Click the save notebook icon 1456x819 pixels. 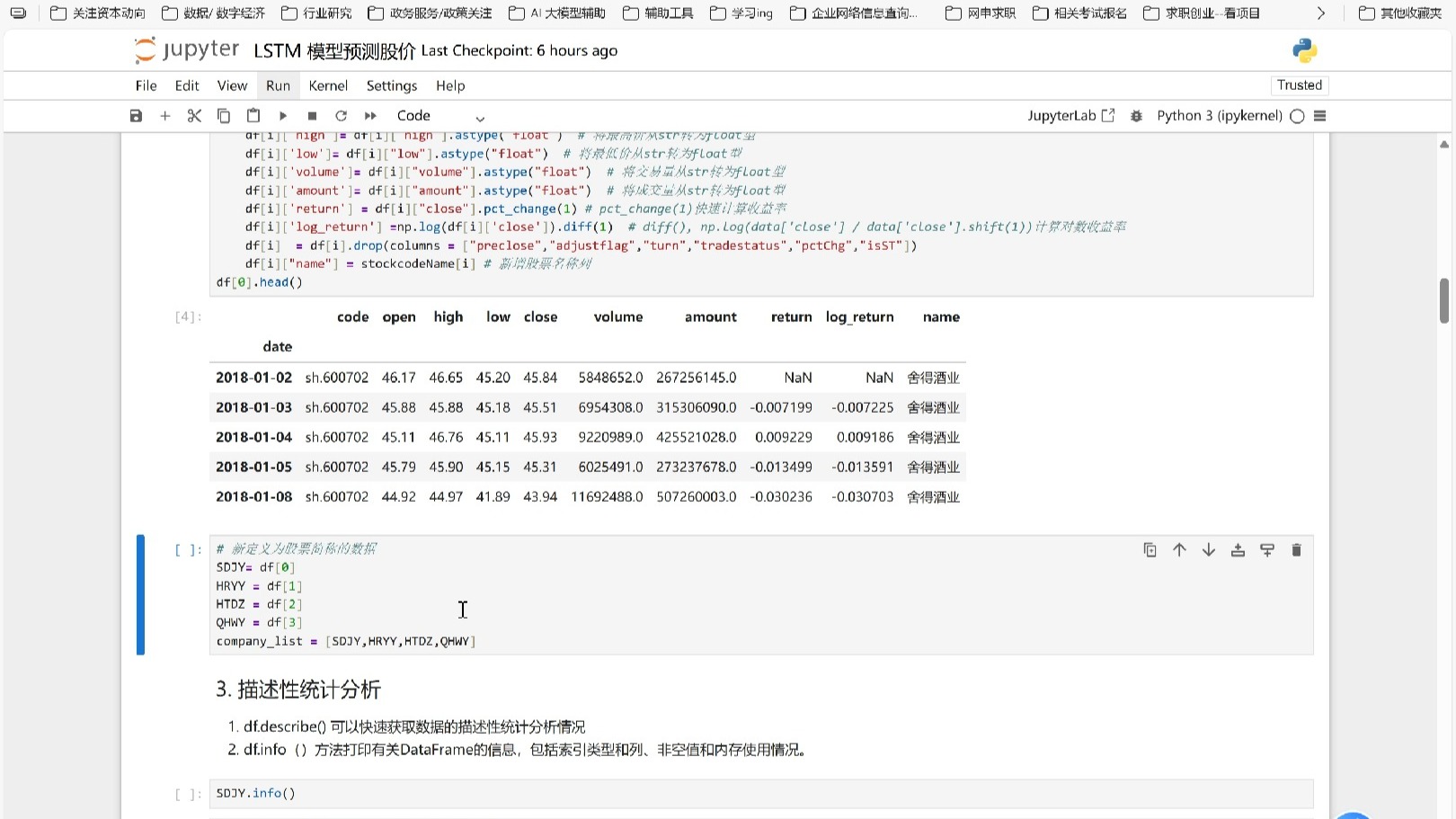(x=136, y=115)
